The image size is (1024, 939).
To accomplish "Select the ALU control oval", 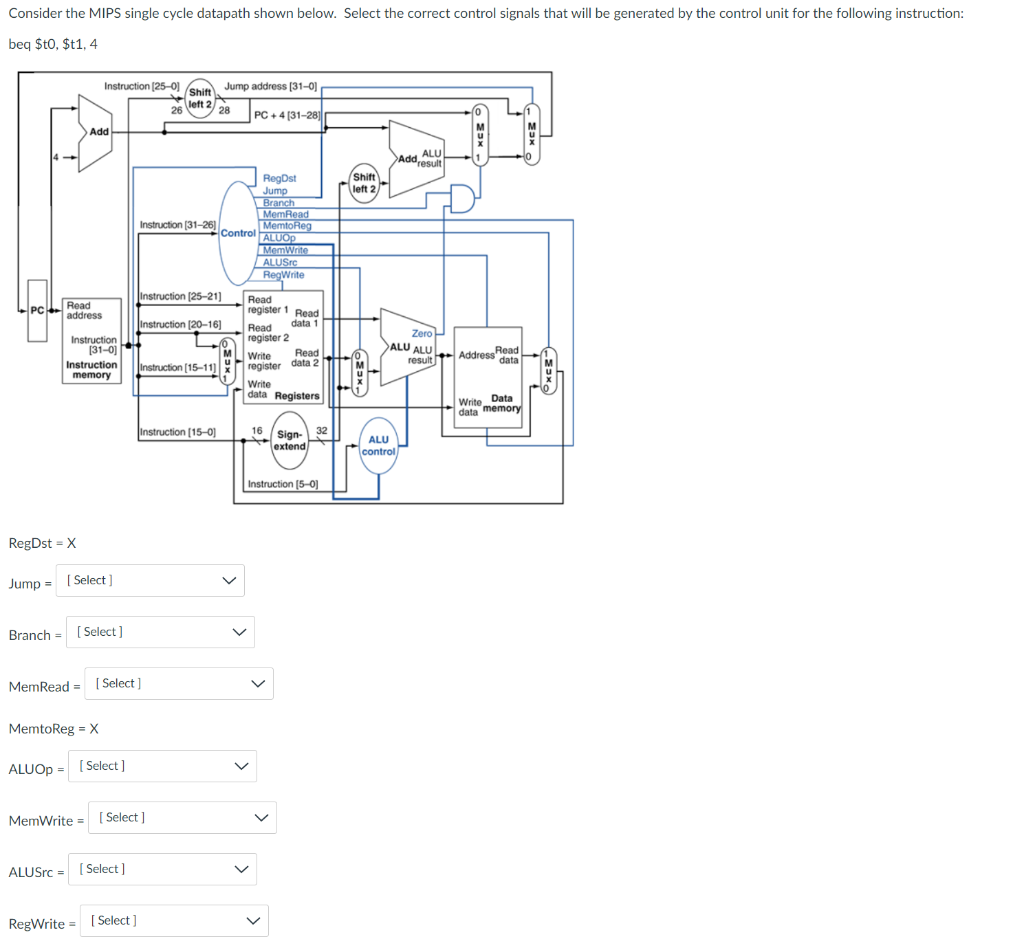I will point(378,443).
